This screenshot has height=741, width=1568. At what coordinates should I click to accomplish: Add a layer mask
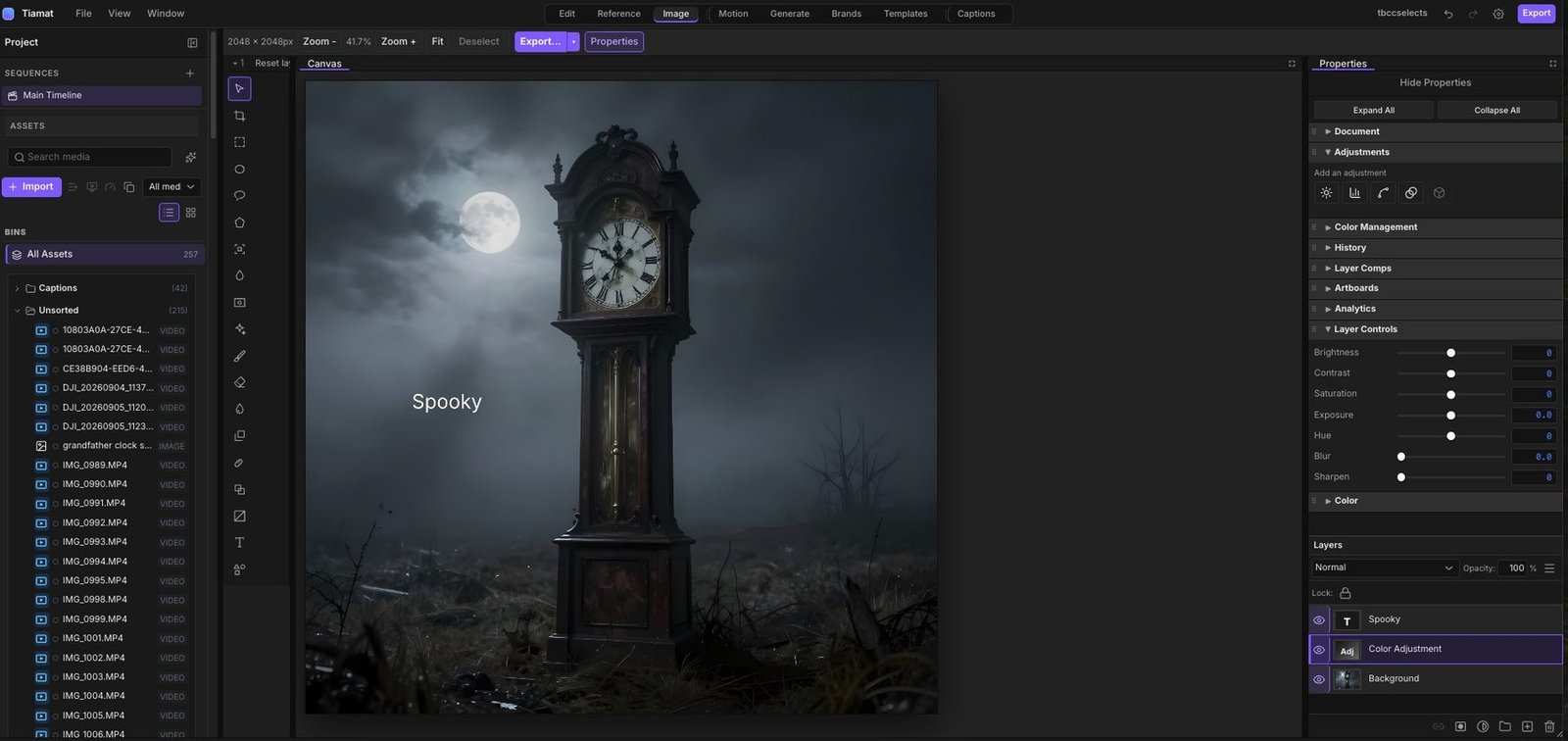coord(1460,726)
